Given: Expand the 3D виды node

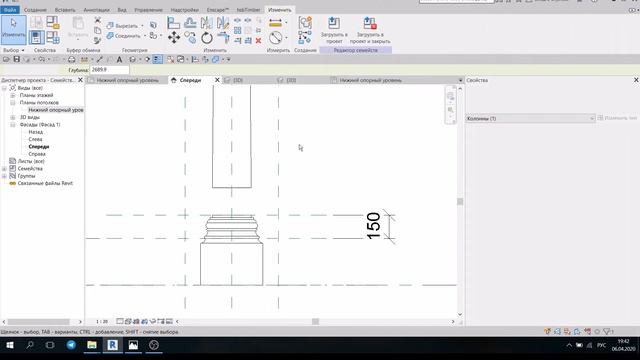Looking at the screenshot, I should pos(13,117).
